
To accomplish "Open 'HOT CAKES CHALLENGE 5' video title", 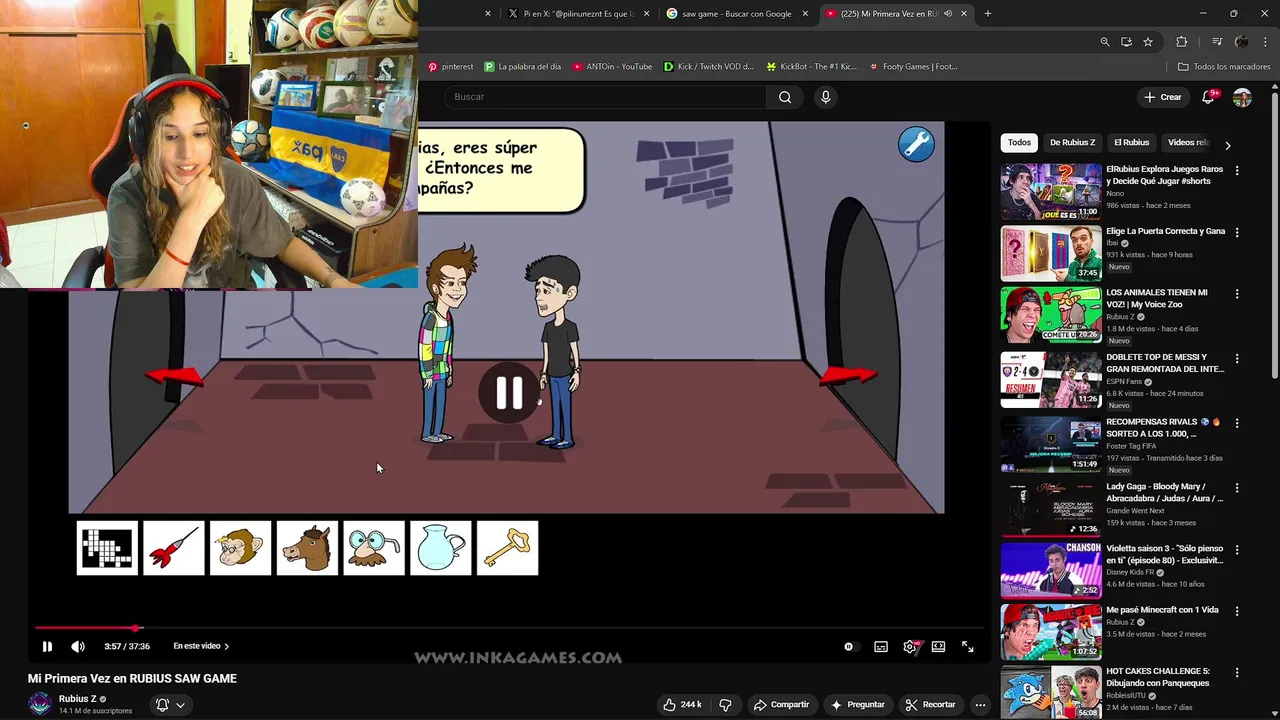I will (x=1158, y=677).
